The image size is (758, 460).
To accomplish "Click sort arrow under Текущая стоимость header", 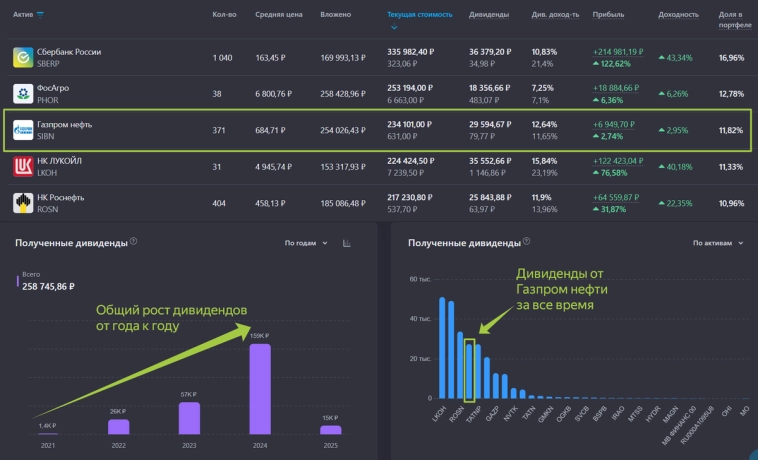I will pyautogui.click(x=394, y=28).
